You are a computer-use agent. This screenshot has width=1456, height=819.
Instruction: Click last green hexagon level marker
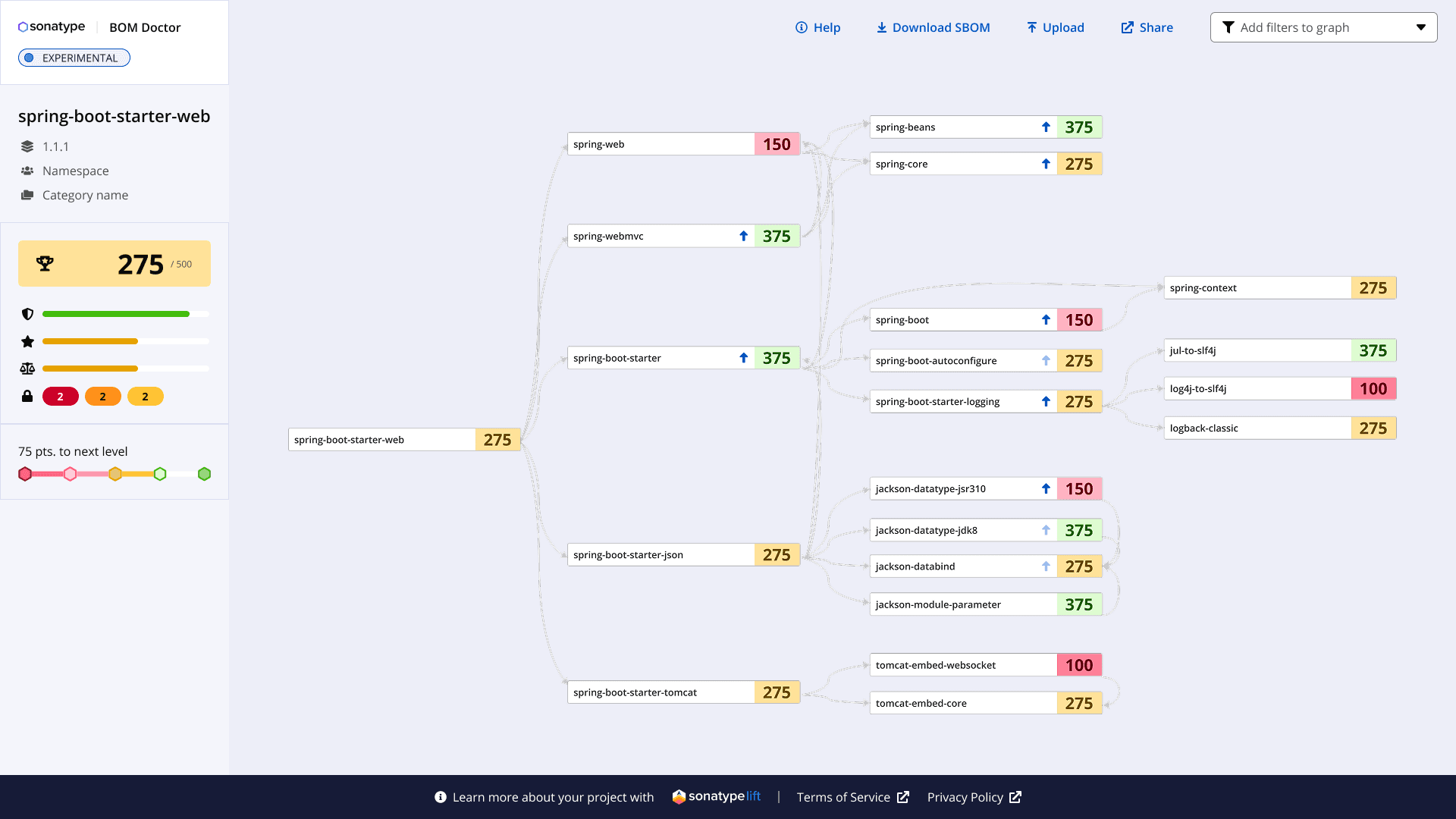click(204, 474)
